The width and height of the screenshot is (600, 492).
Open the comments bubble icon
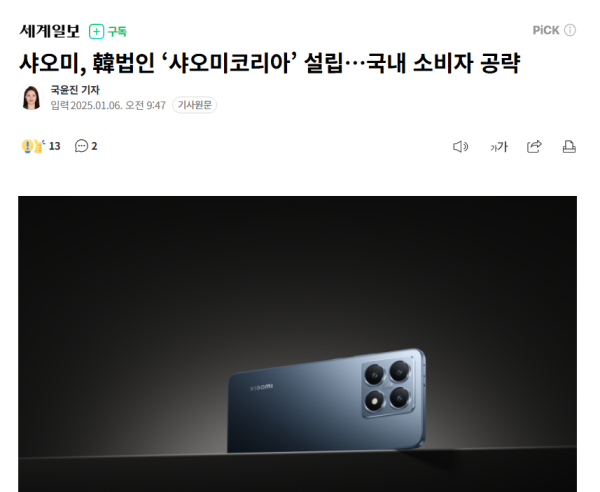pos(81,146)
